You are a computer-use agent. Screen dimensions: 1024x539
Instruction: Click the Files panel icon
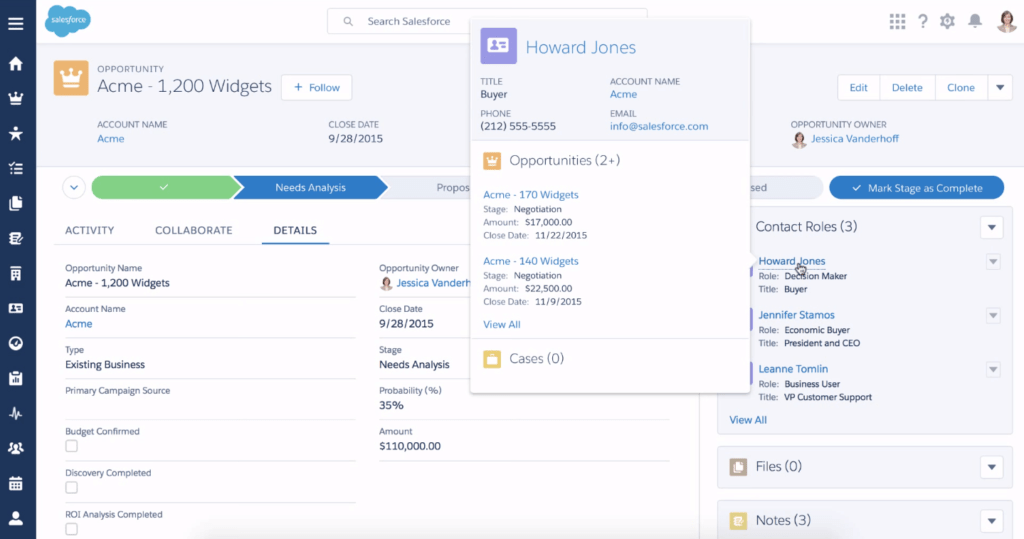[x=738, y=466]
